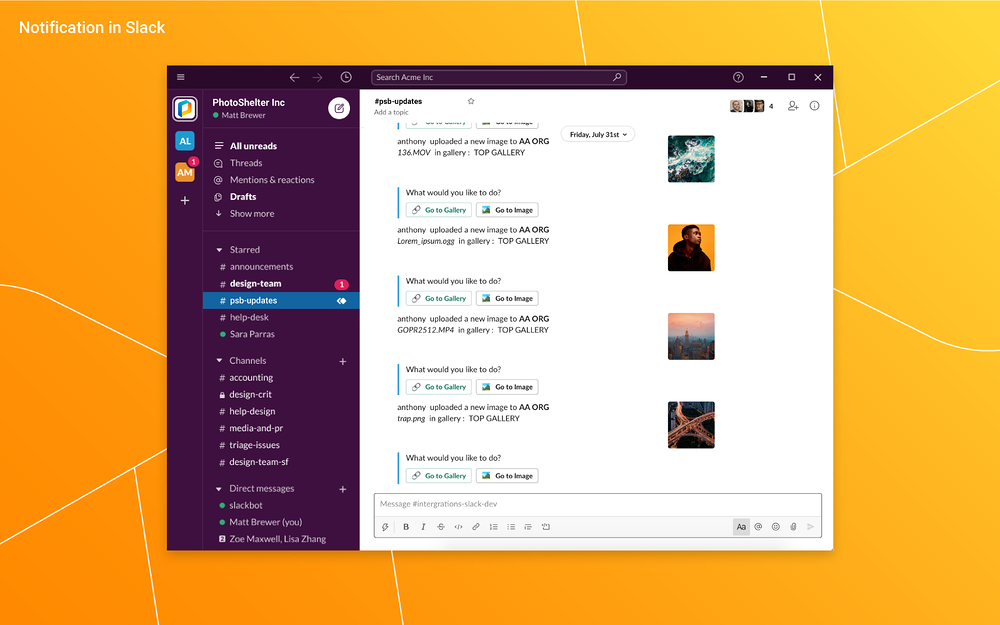Toggle inline code formatting
Image resolution: width=1000 pixels, height=625 pixels.
click(458, 527)
